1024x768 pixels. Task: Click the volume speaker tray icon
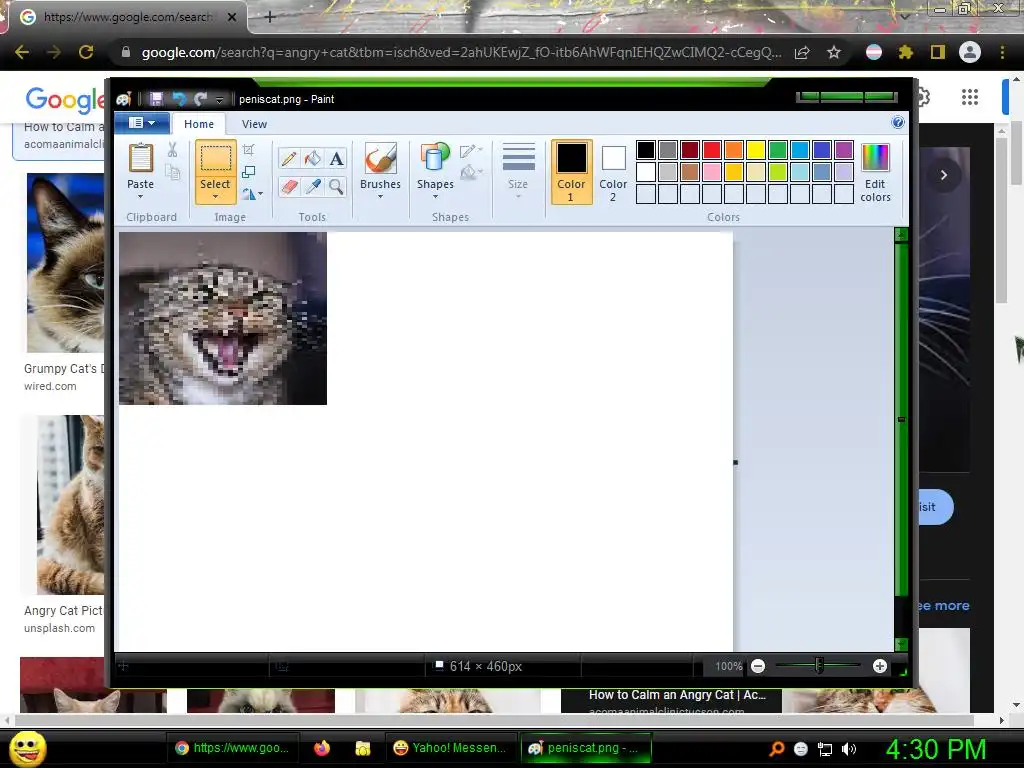point(849,749)
